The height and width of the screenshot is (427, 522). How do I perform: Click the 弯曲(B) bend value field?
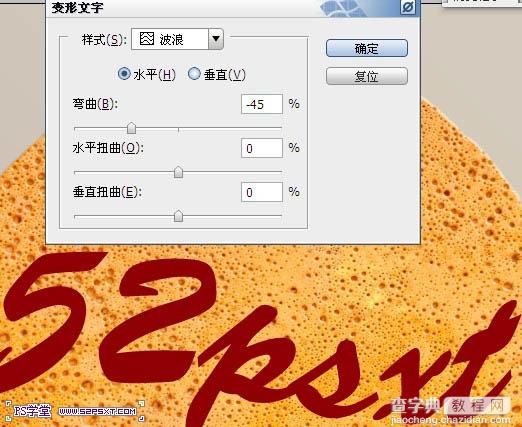click(262, 104)
